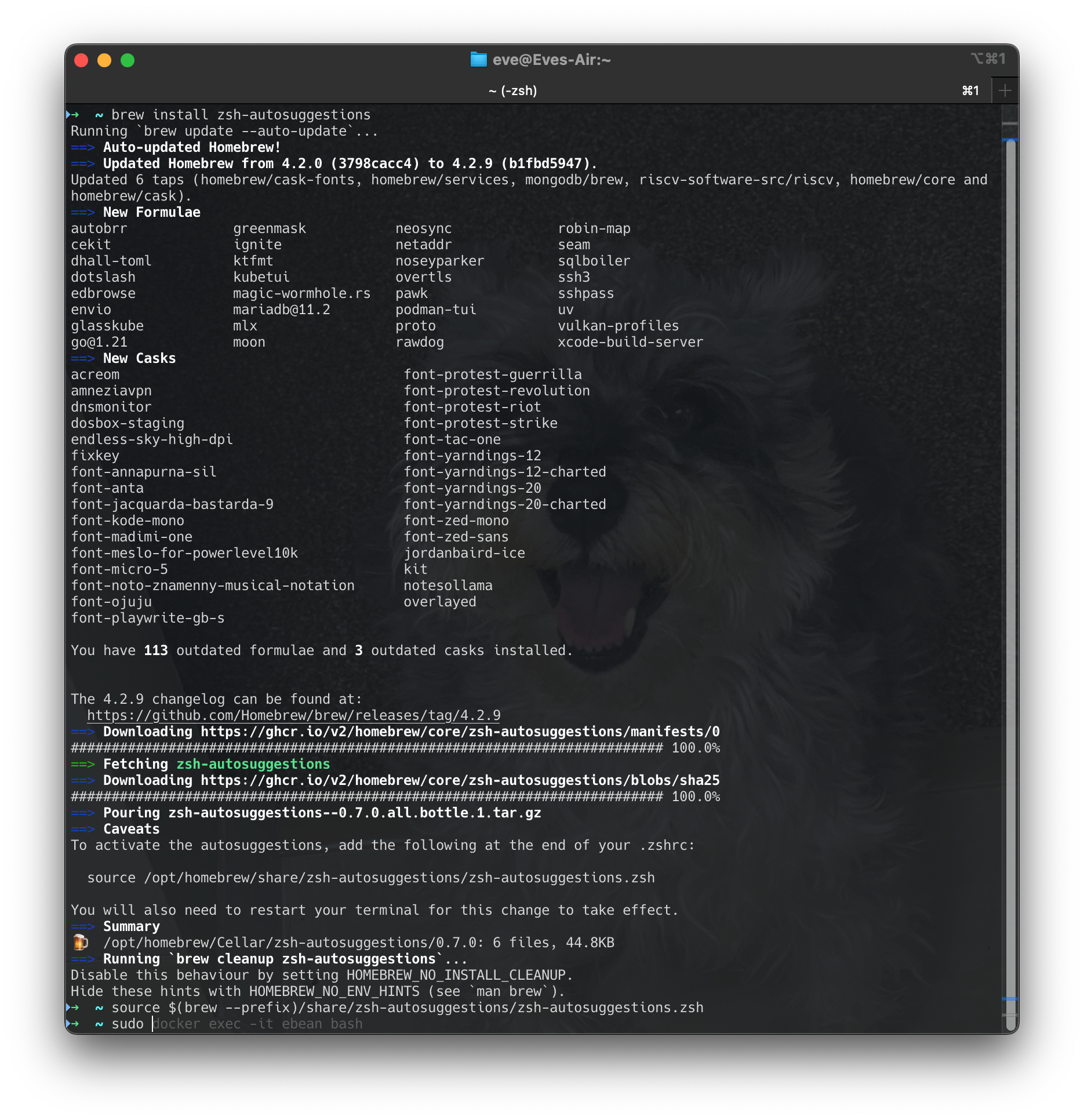1084x1120 pixels.
Task: Click the beer mug emoji in the Summary line
Action: 81,942
